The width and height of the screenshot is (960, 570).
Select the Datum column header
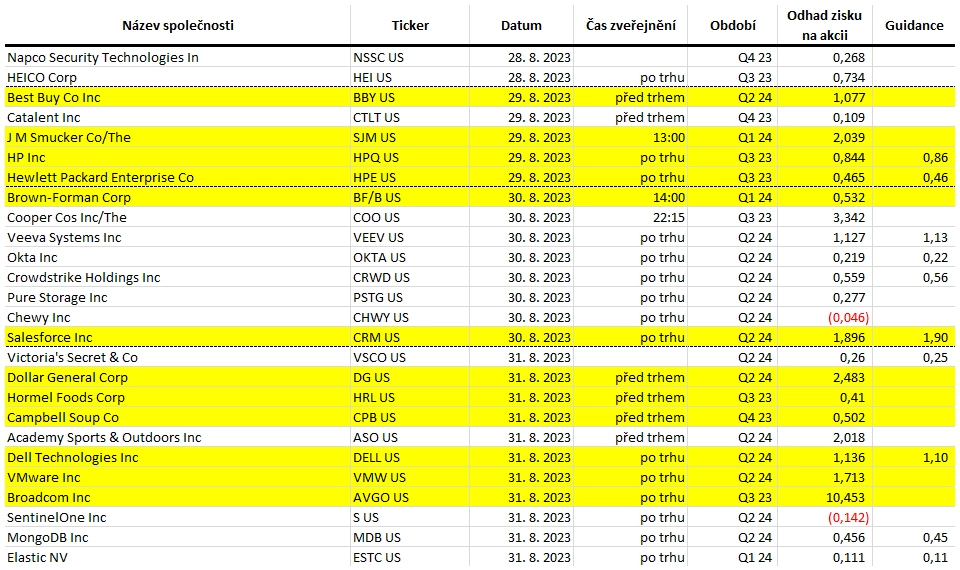click(521, 25)
